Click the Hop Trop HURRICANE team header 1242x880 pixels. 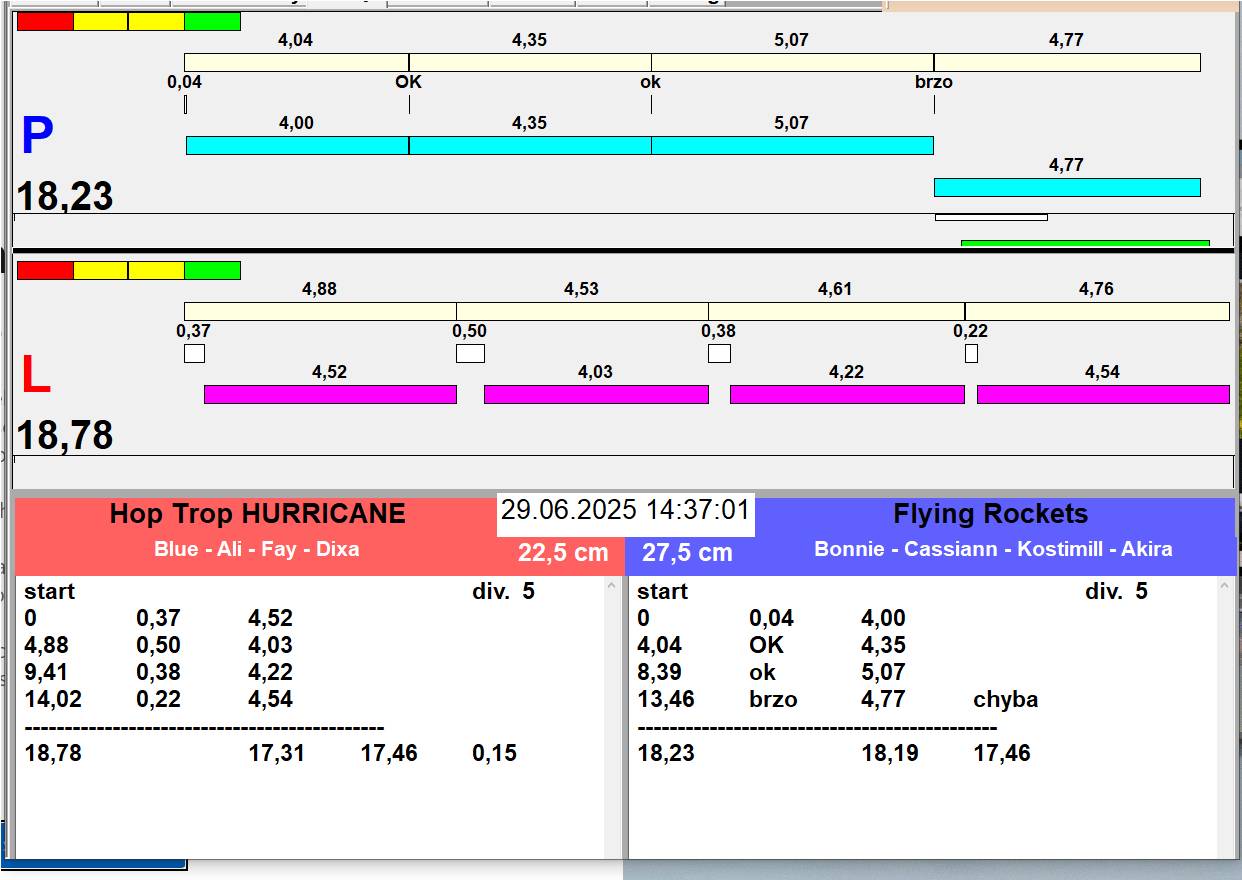[x=257, y=514]
